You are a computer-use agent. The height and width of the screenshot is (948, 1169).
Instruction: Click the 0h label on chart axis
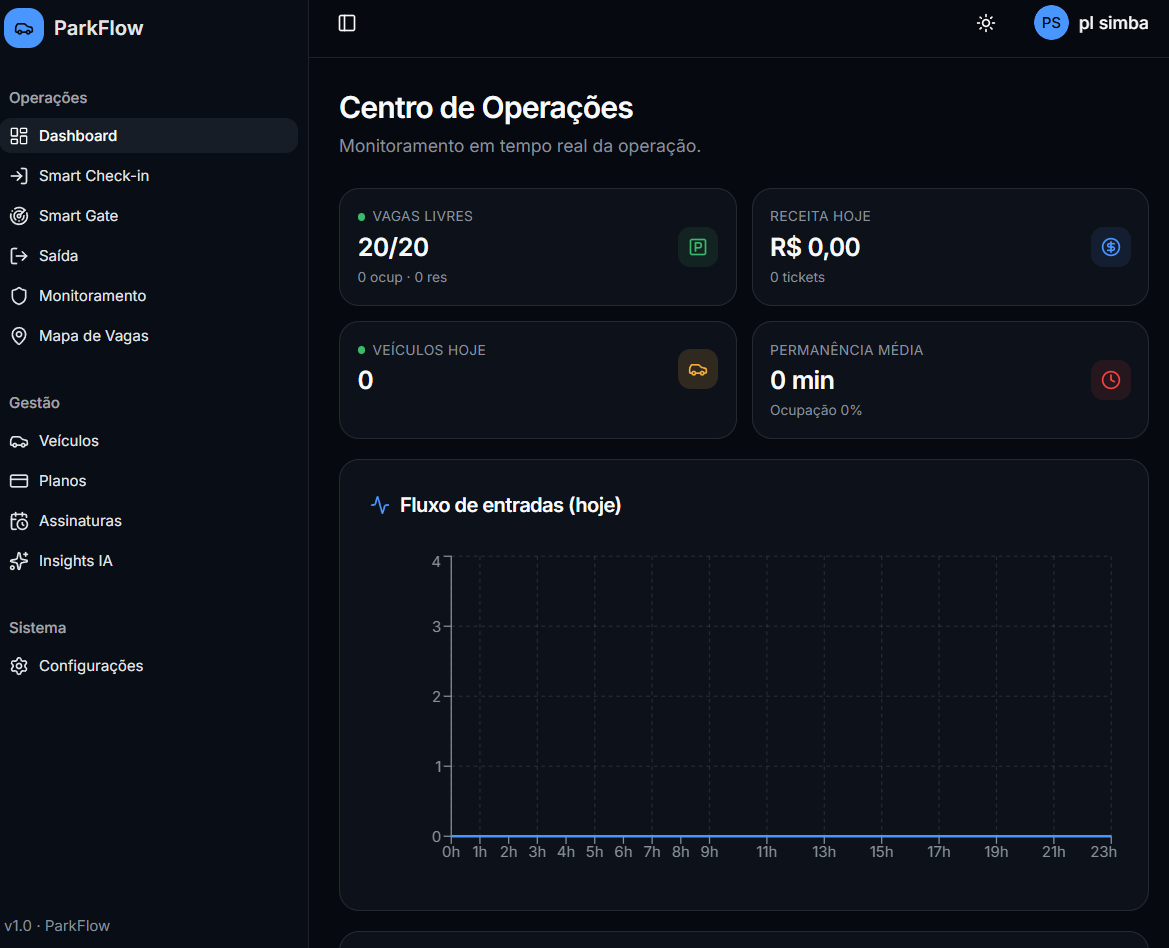tap(451, 852)
